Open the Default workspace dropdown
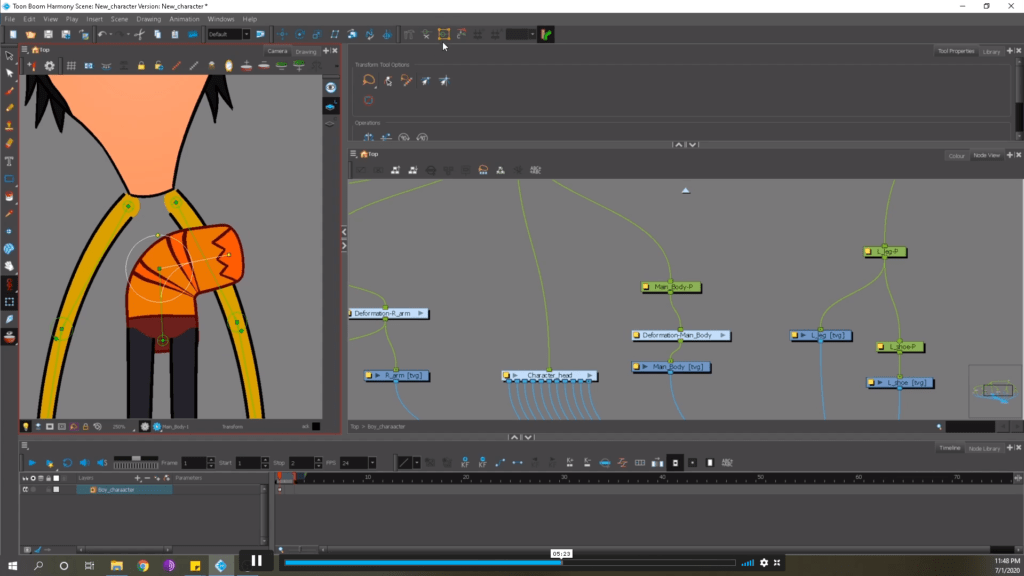Image resolution: width=1024 pixels, height=576 pixels. point(246,35)
